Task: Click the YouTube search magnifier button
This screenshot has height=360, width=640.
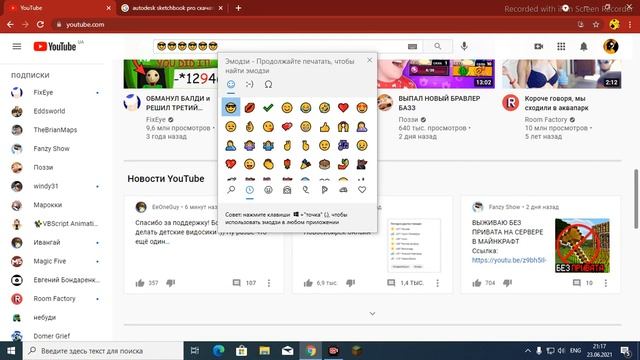Action: (438, 46)
